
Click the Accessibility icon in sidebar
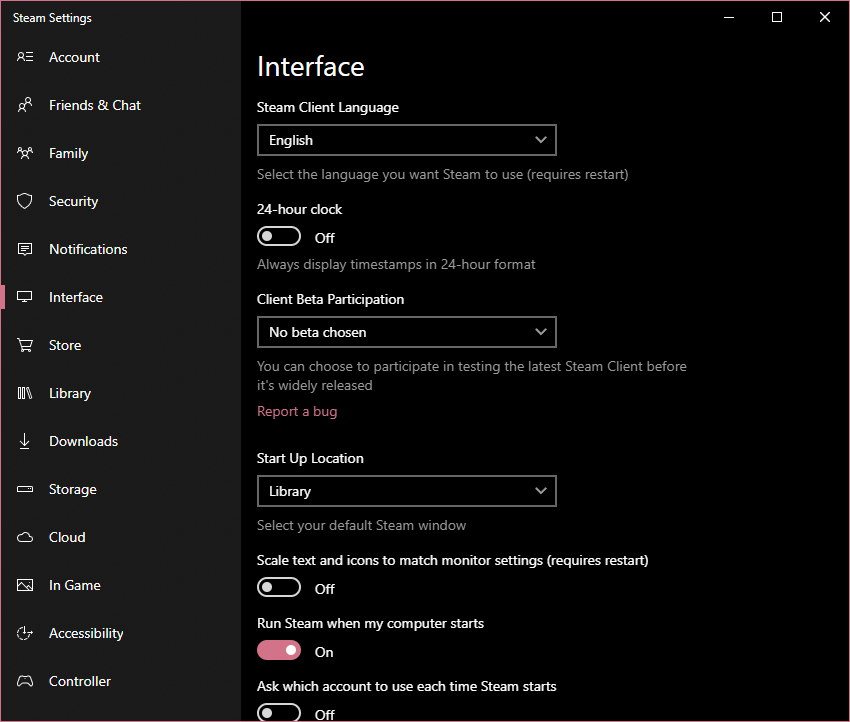tap(25, 633)
